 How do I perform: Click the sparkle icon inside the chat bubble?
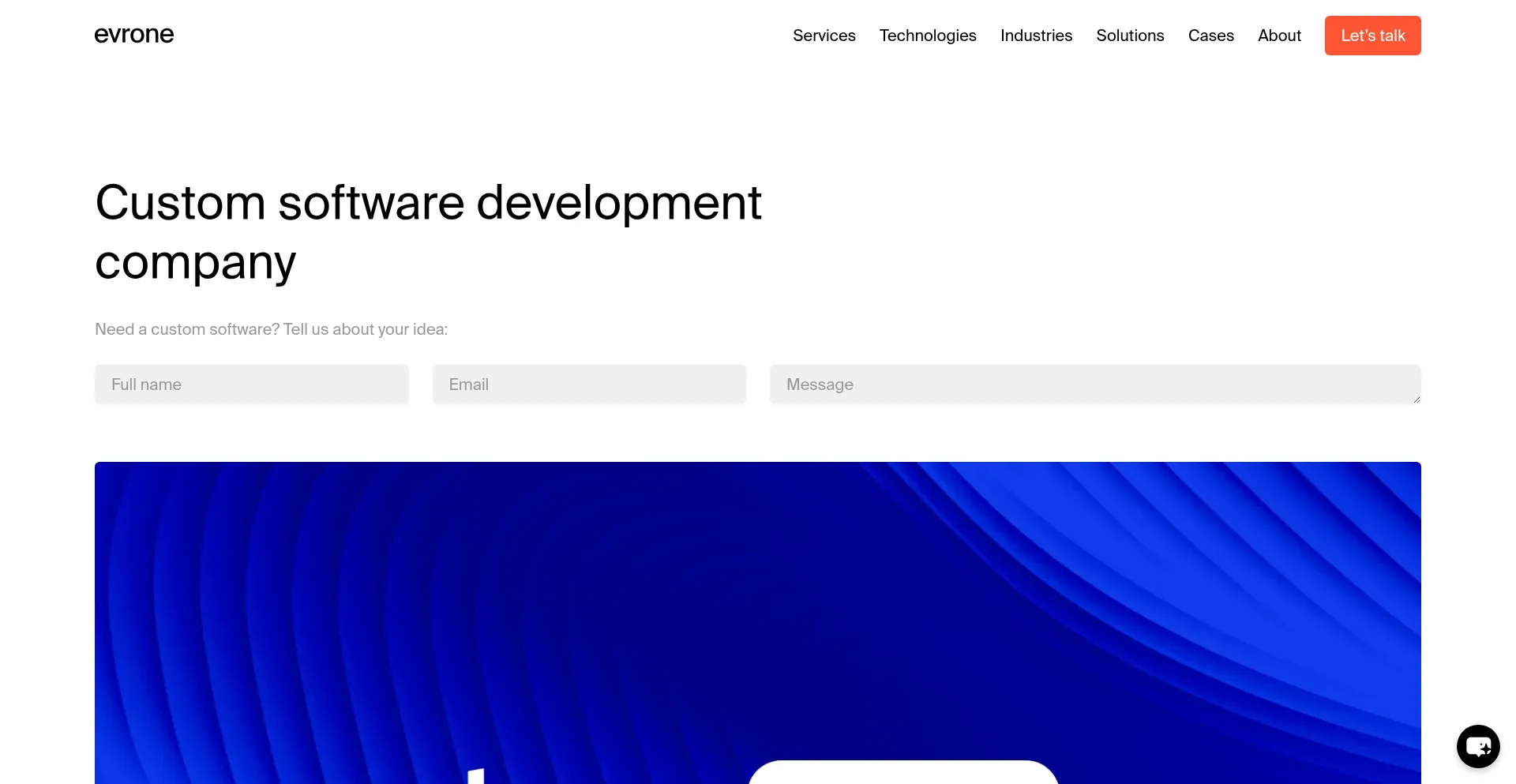(x=1486, y=748)
